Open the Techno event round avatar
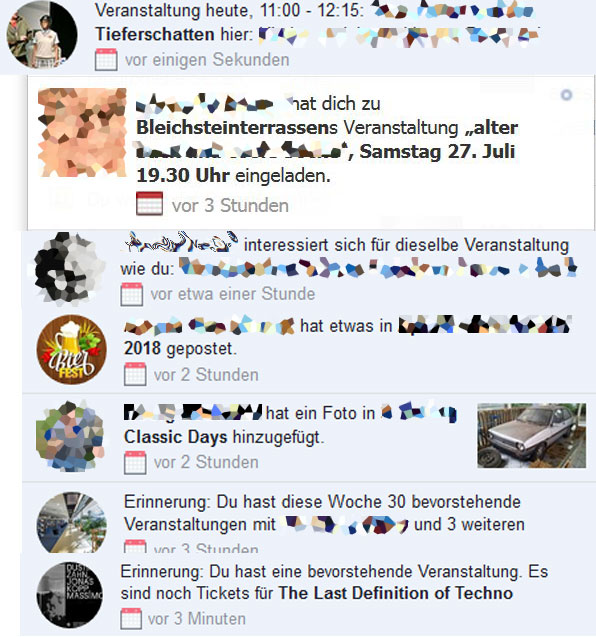 coord(70,595)
